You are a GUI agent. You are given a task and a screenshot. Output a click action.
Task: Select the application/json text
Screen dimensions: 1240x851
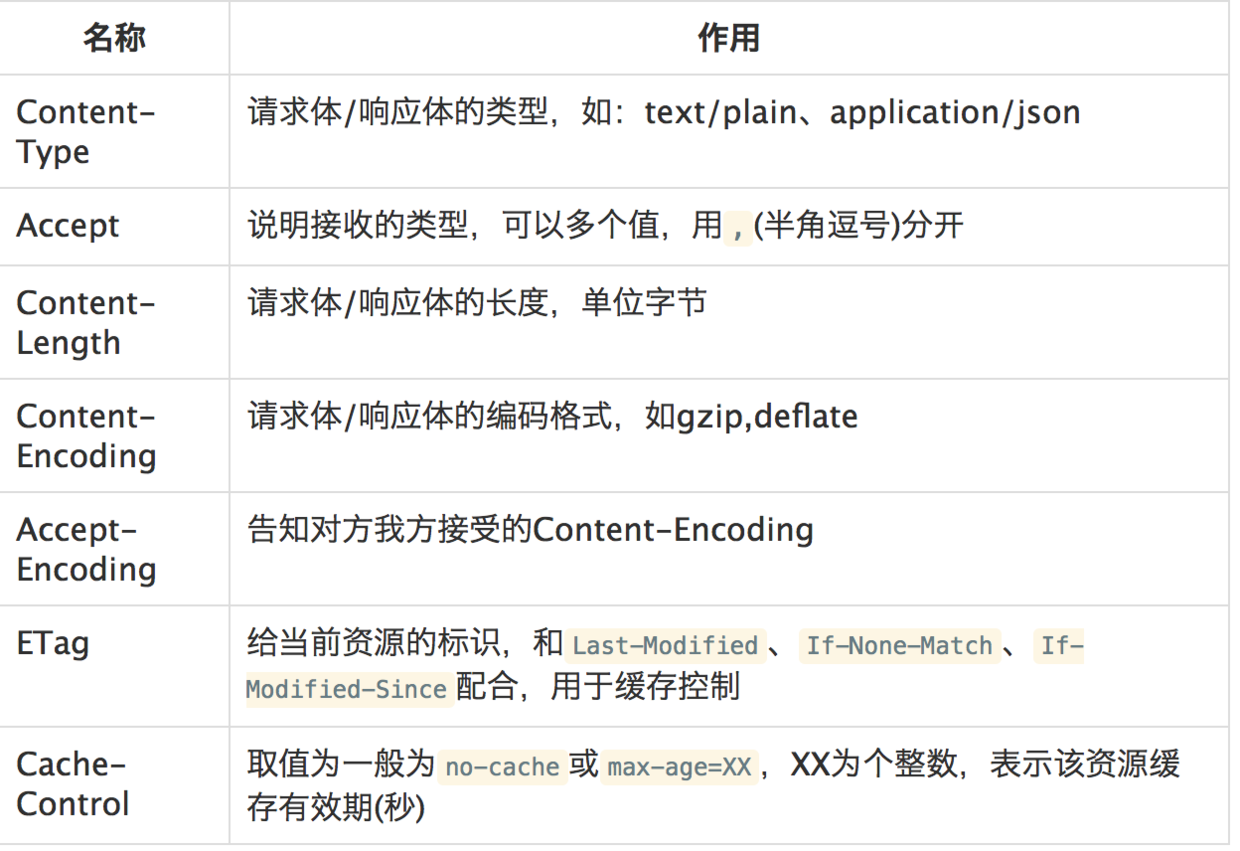click(x=958, y=112)
